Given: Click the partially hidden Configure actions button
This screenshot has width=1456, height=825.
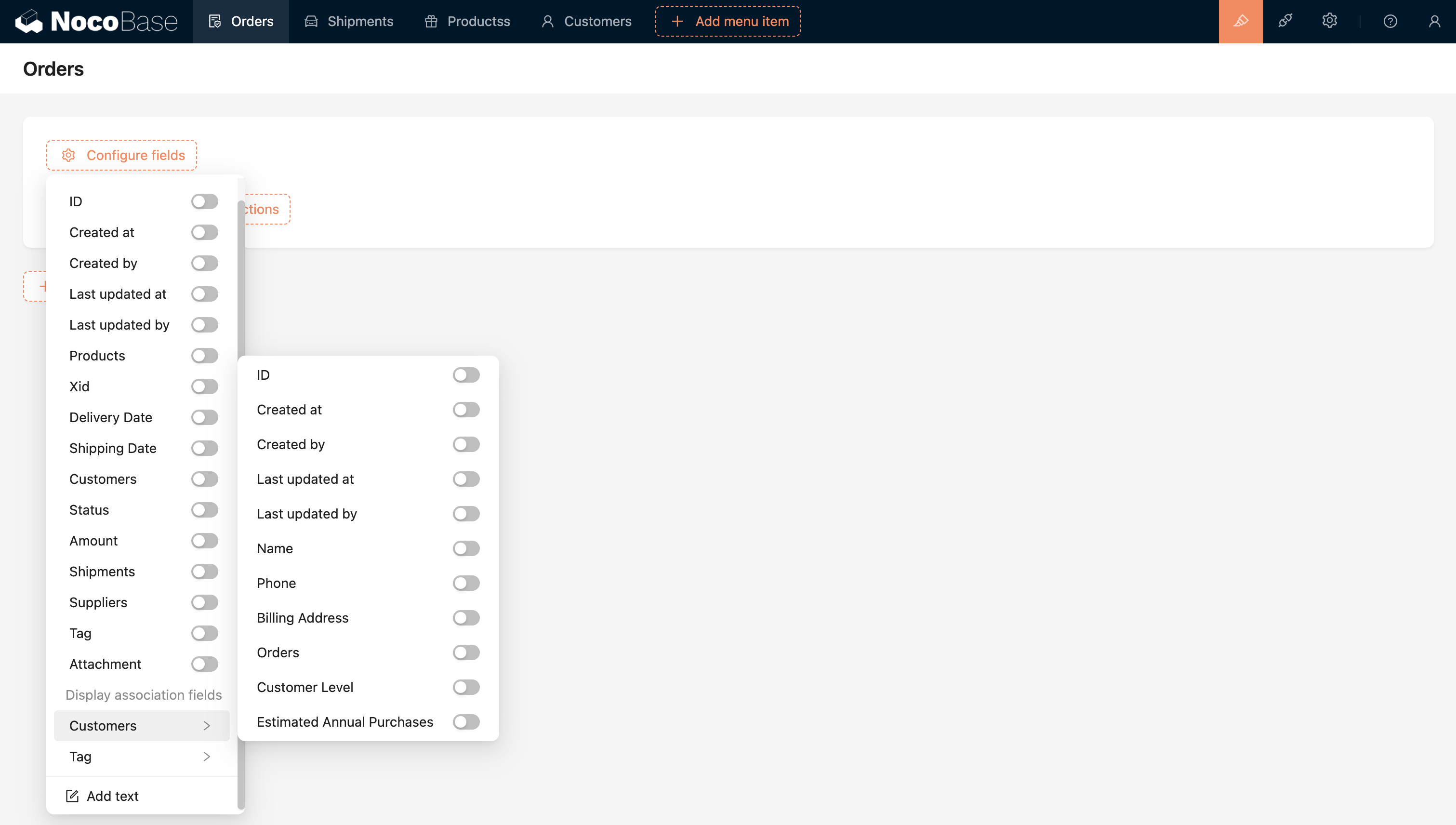Looking at the screenshot, I should coord(266,209).
